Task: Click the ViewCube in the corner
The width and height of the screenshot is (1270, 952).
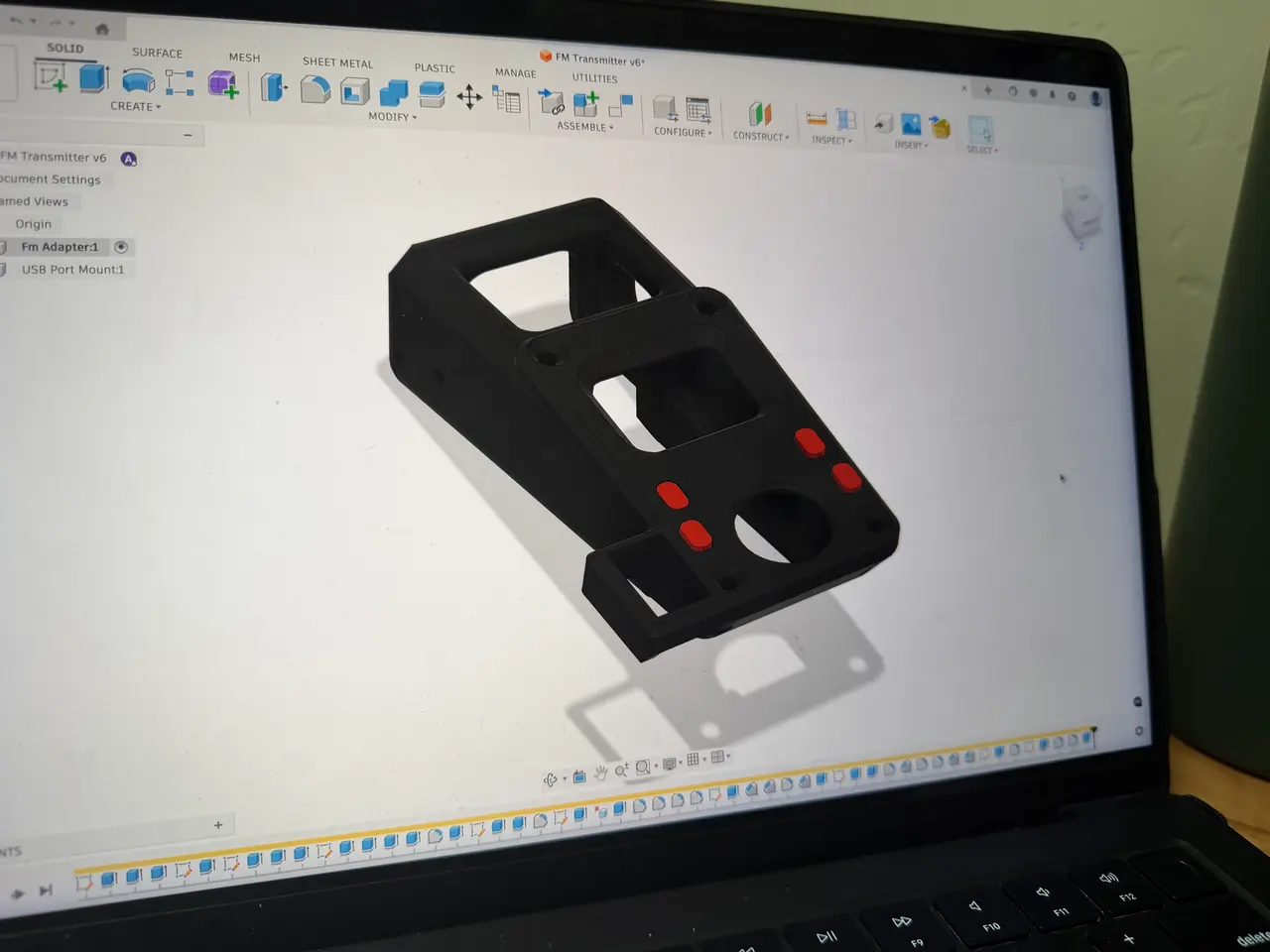Action: 1079,211
